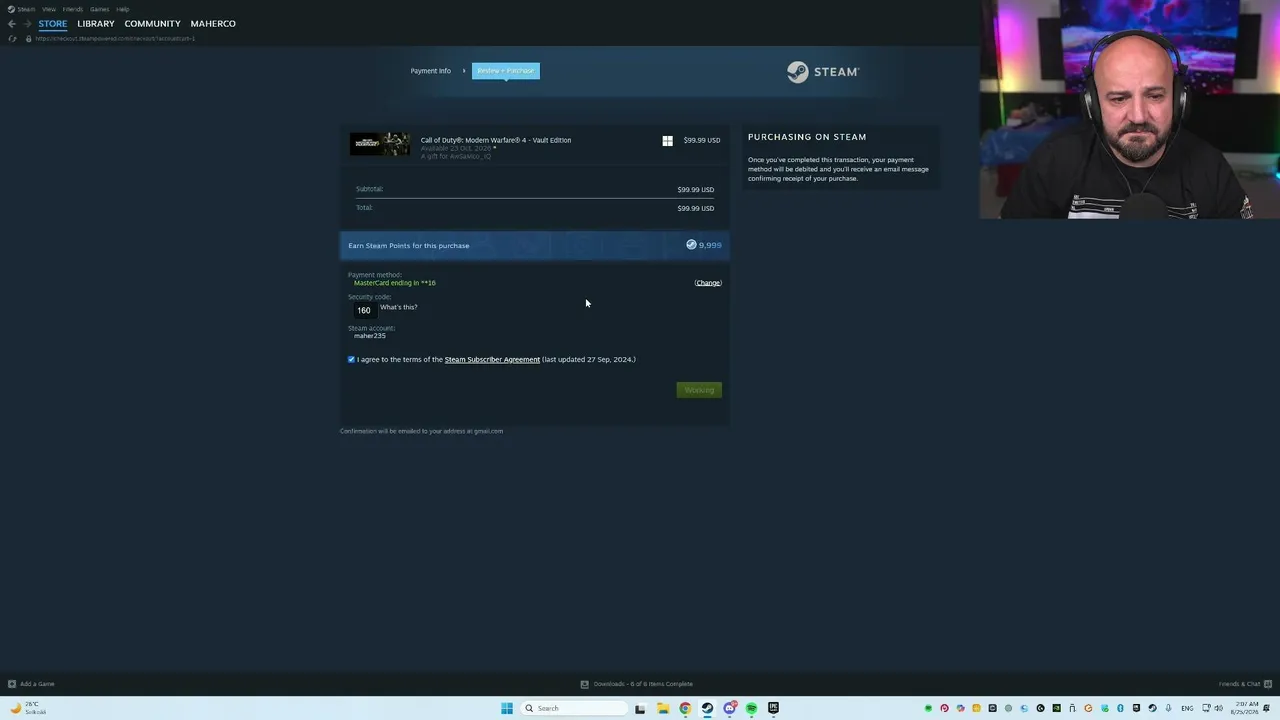Open the "What's this?" security code help

pos(399,307)
